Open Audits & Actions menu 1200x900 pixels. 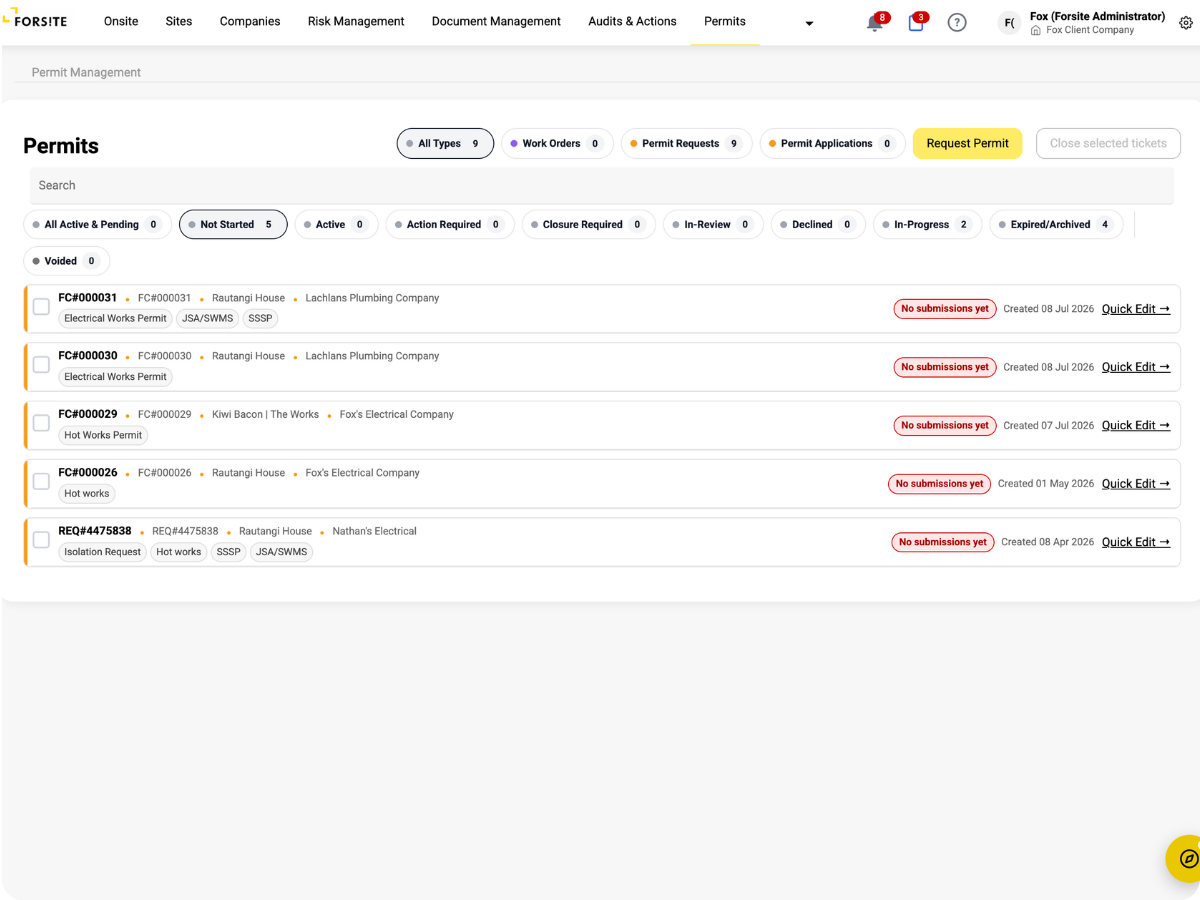coord(632,21)
